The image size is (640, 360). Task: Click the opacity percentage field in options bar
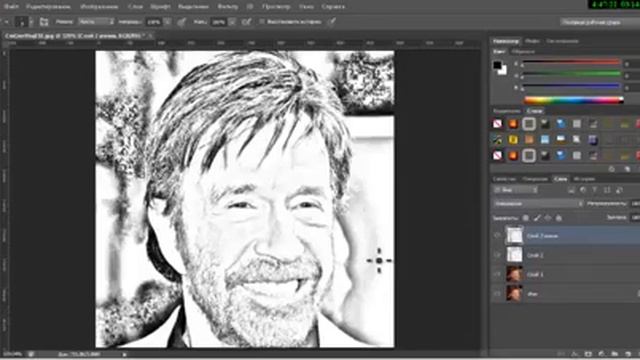pyautogui.click(x=154, y=22)
